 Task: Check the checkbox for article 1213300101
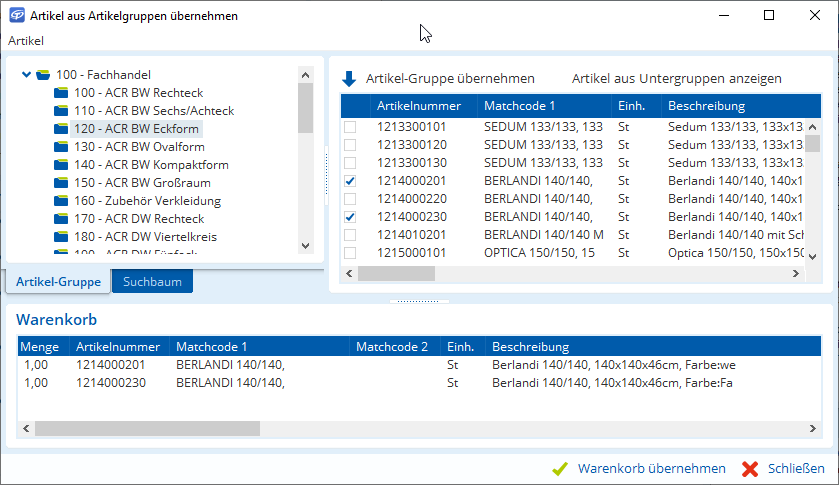pos(350,127)
